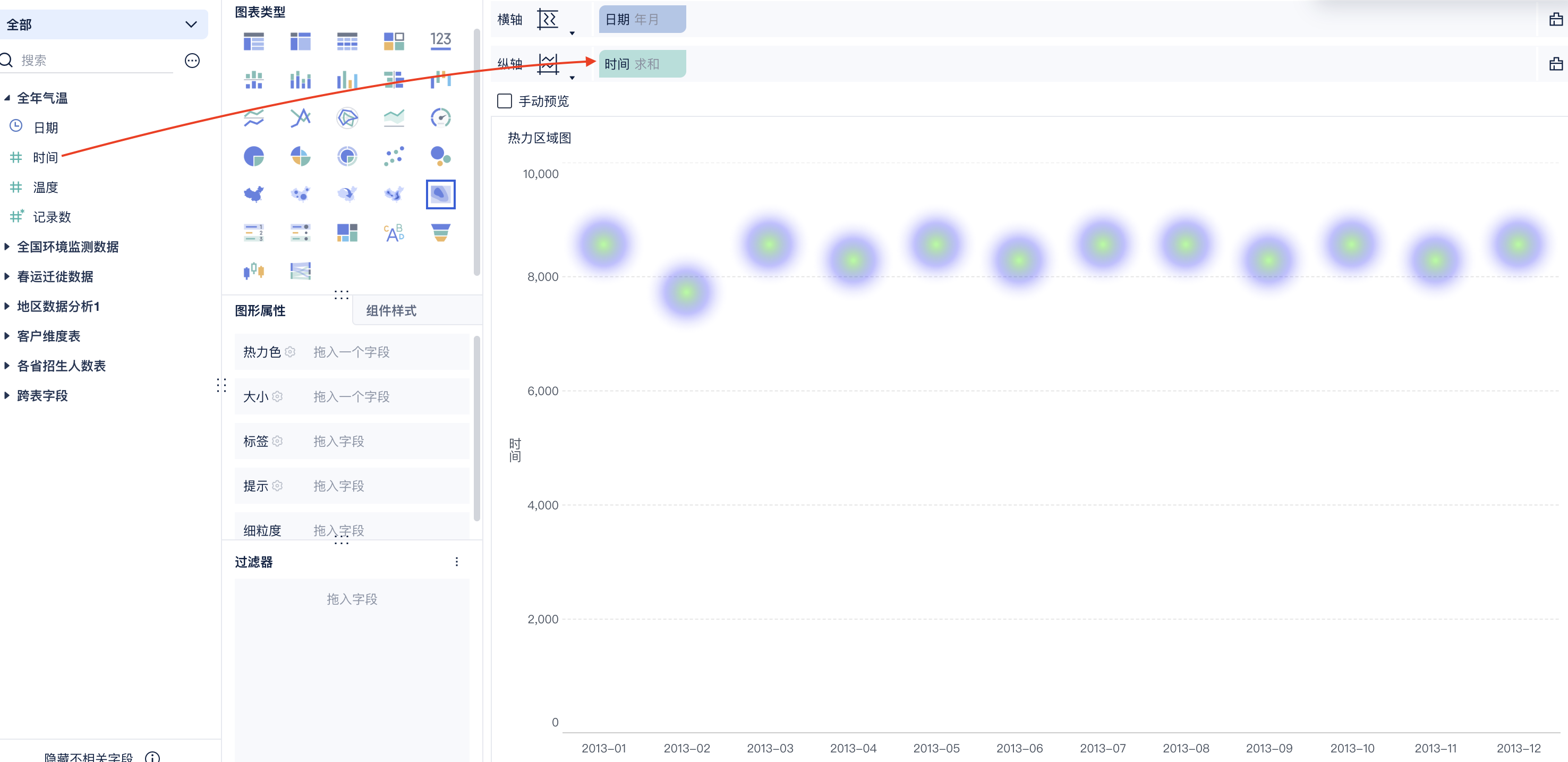The width and height of the screenshot is (1568, 762).
Task: Open the 过滤器 three-dot menu
Action: [456, 562]
